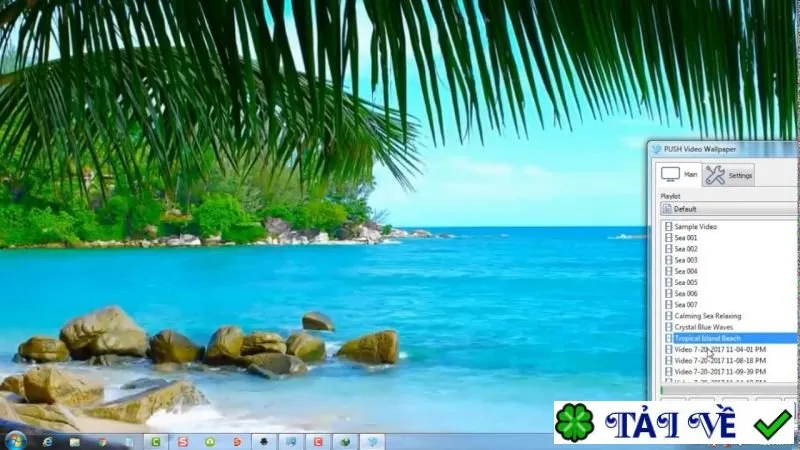Select the highlighted Tropical Island Beach entry

click(x=730, y=338)
